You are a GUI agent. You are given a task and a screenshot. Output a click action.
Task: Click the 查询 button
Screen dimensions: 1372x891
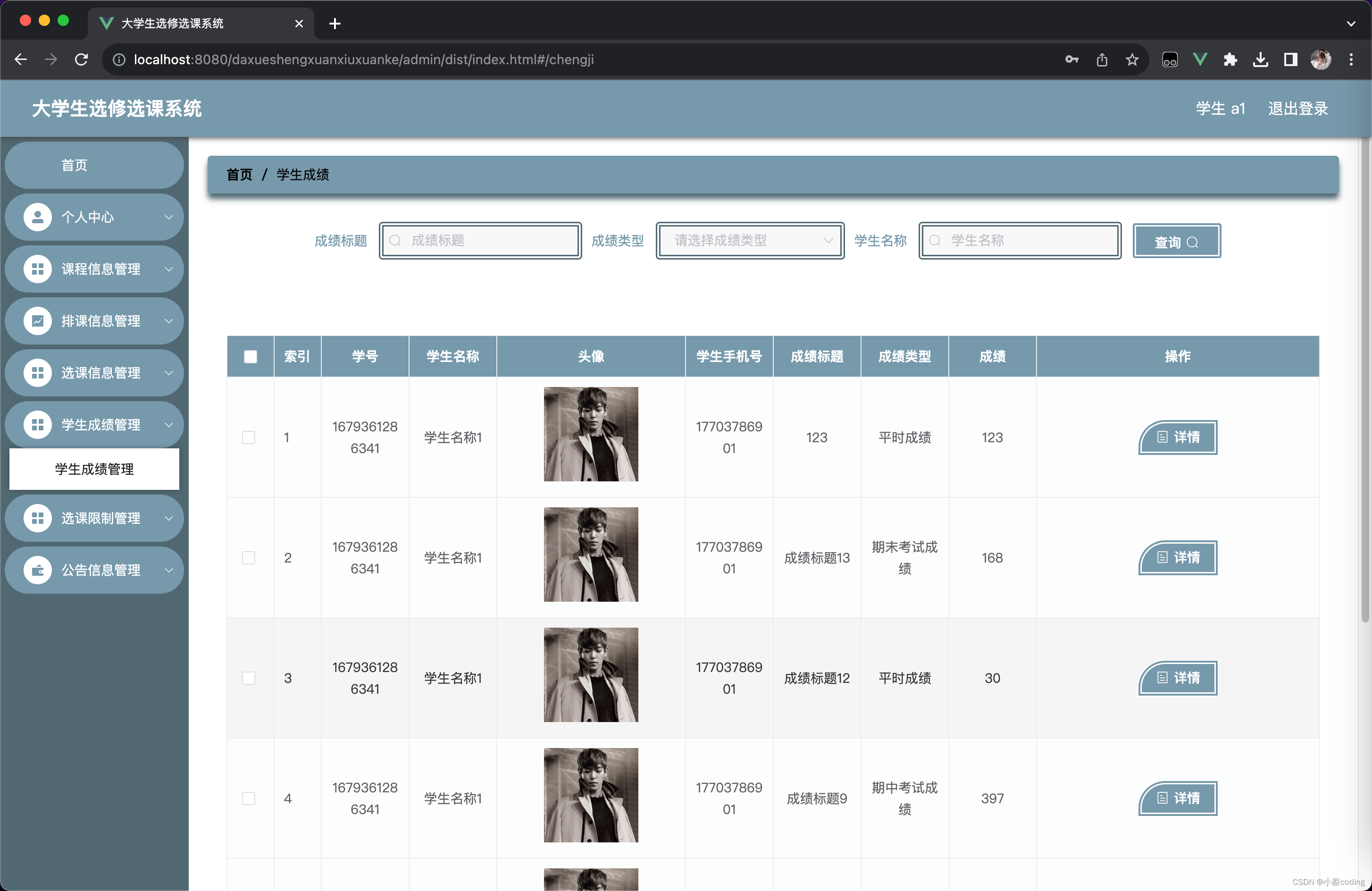(1176, 241)
